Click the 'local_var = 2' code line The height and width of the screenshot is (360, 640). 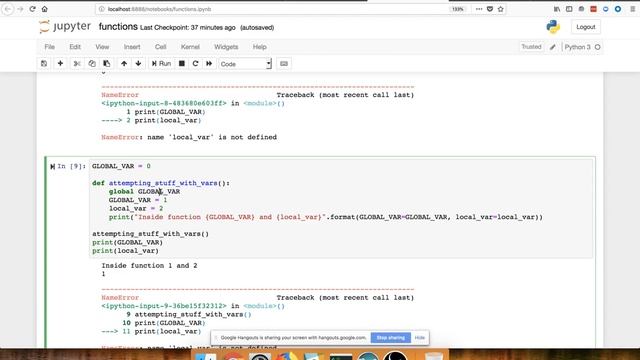136,209
